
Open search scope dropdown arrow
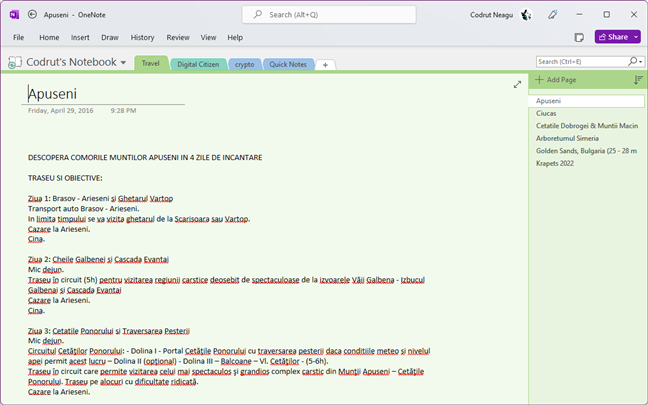click(641, 62)
